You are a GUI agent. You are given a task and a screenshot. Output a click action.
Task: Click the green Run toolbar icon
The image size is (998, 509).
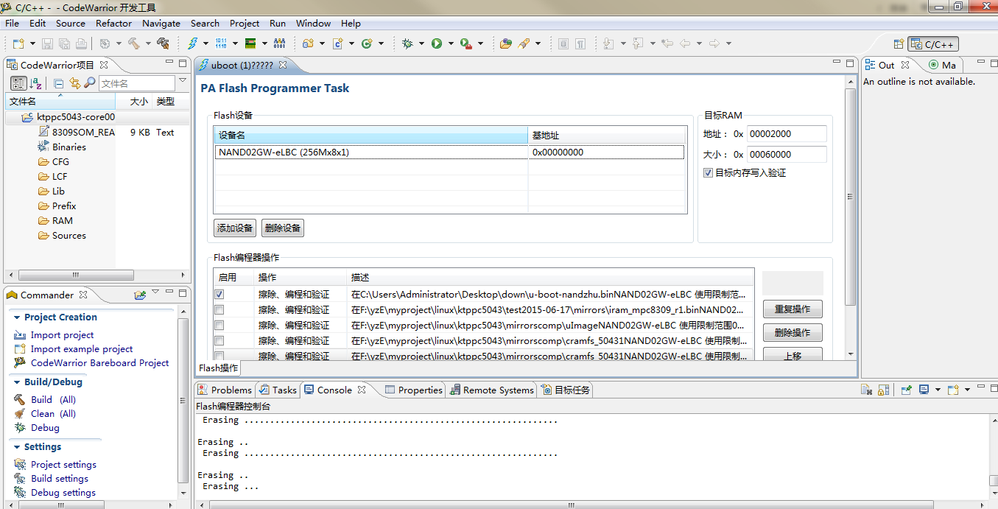point(437,44)
